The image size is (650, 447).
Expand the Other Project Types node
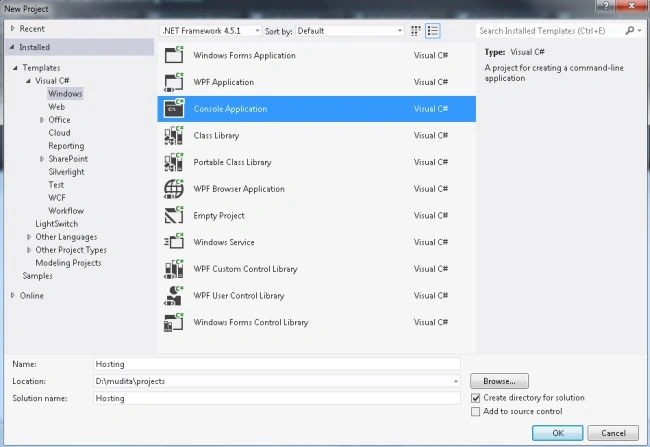coord(29,250)
